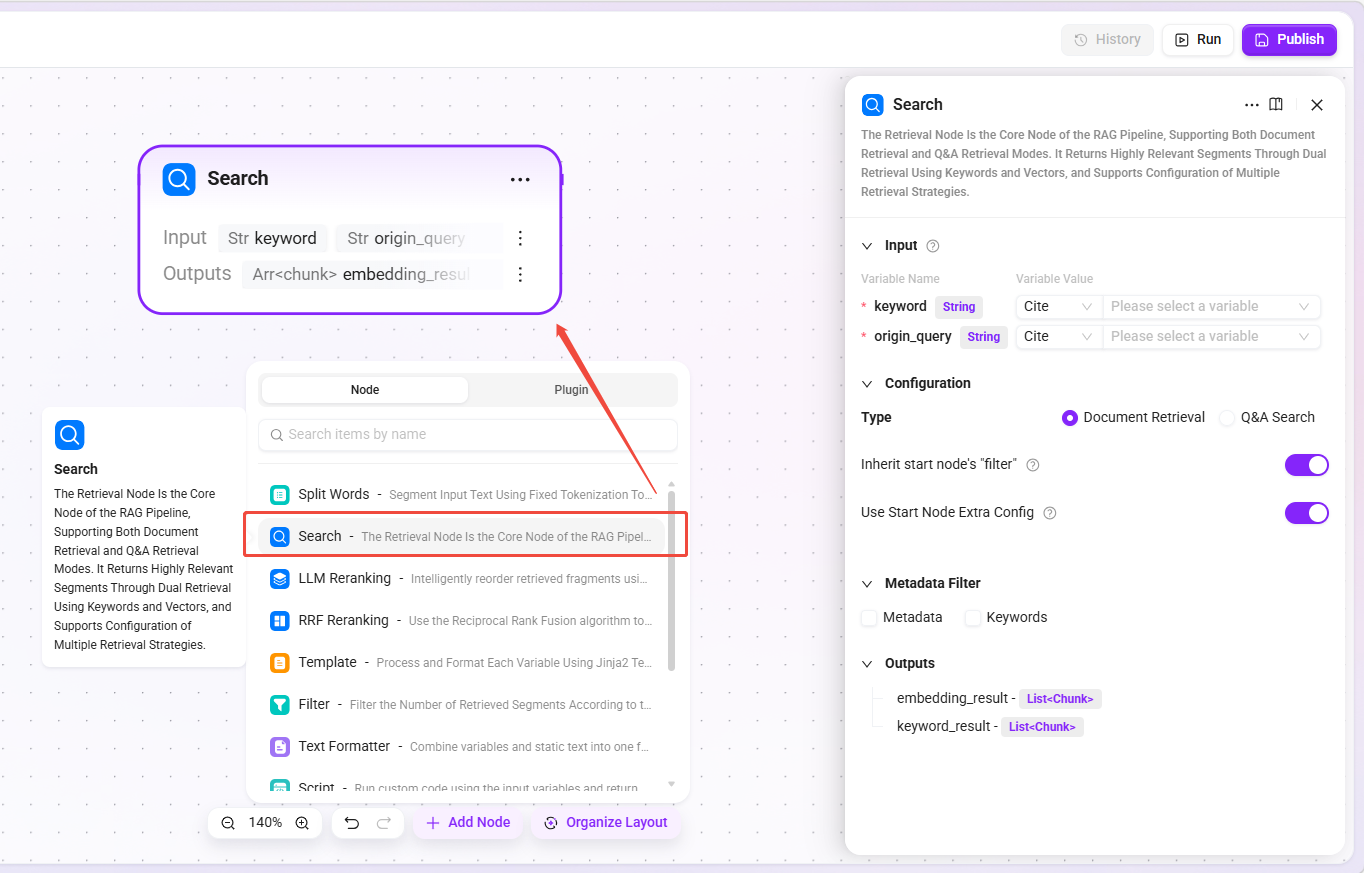Screen dimensions: 1364x873
Task: Open Cite dropdown for origin_query
Action: 1058,337
